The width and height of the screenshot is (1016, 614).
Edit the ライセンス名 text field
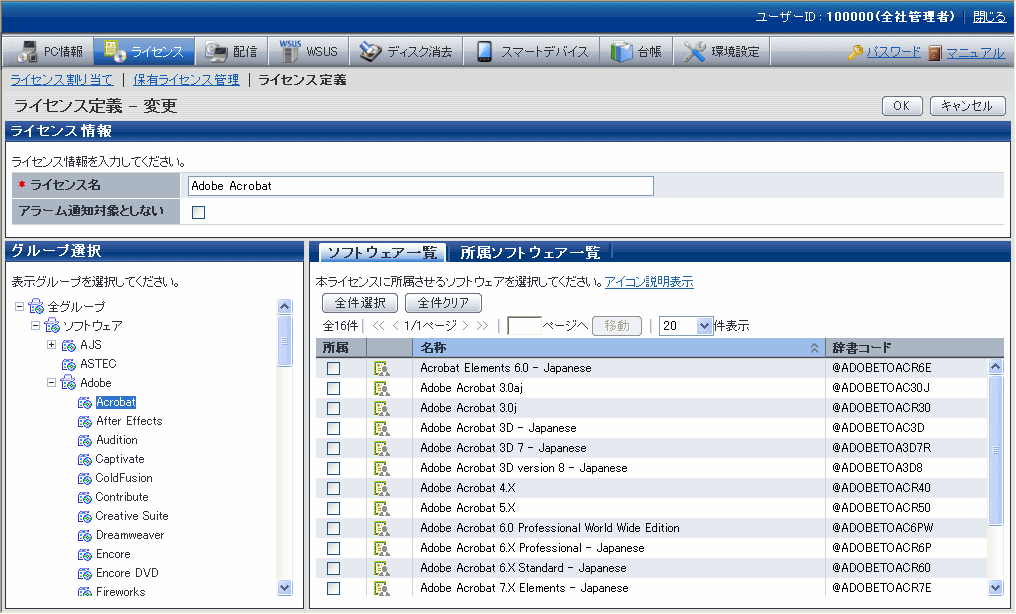421,186
